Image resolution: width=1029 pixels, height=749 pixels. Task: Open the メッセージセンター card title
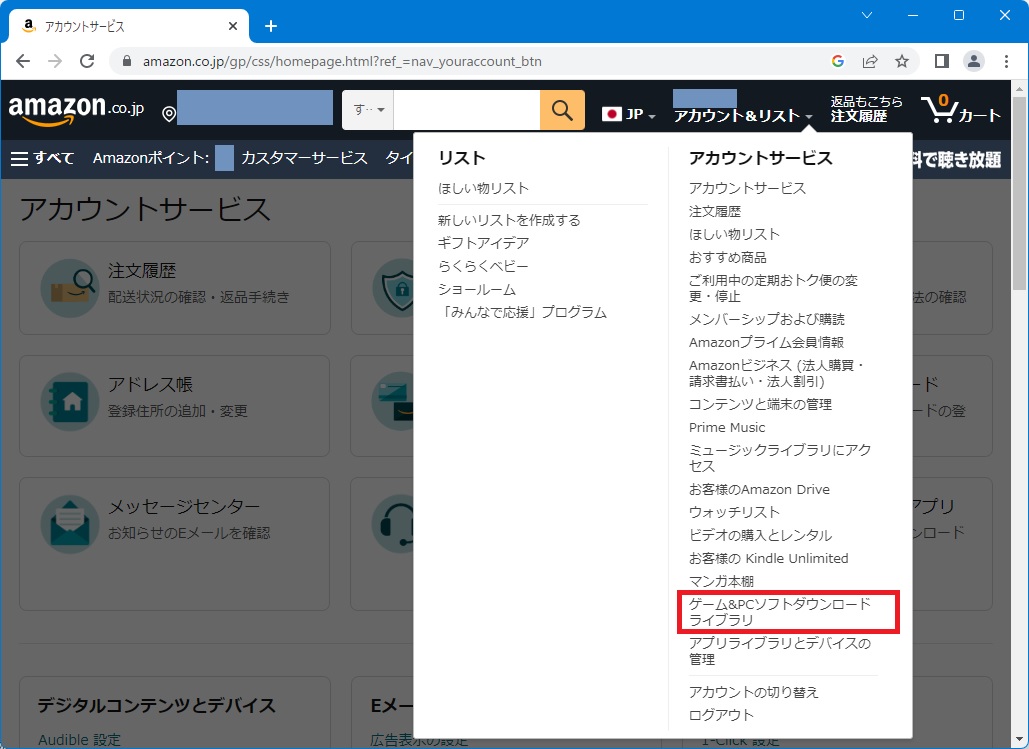click(184, 506)
